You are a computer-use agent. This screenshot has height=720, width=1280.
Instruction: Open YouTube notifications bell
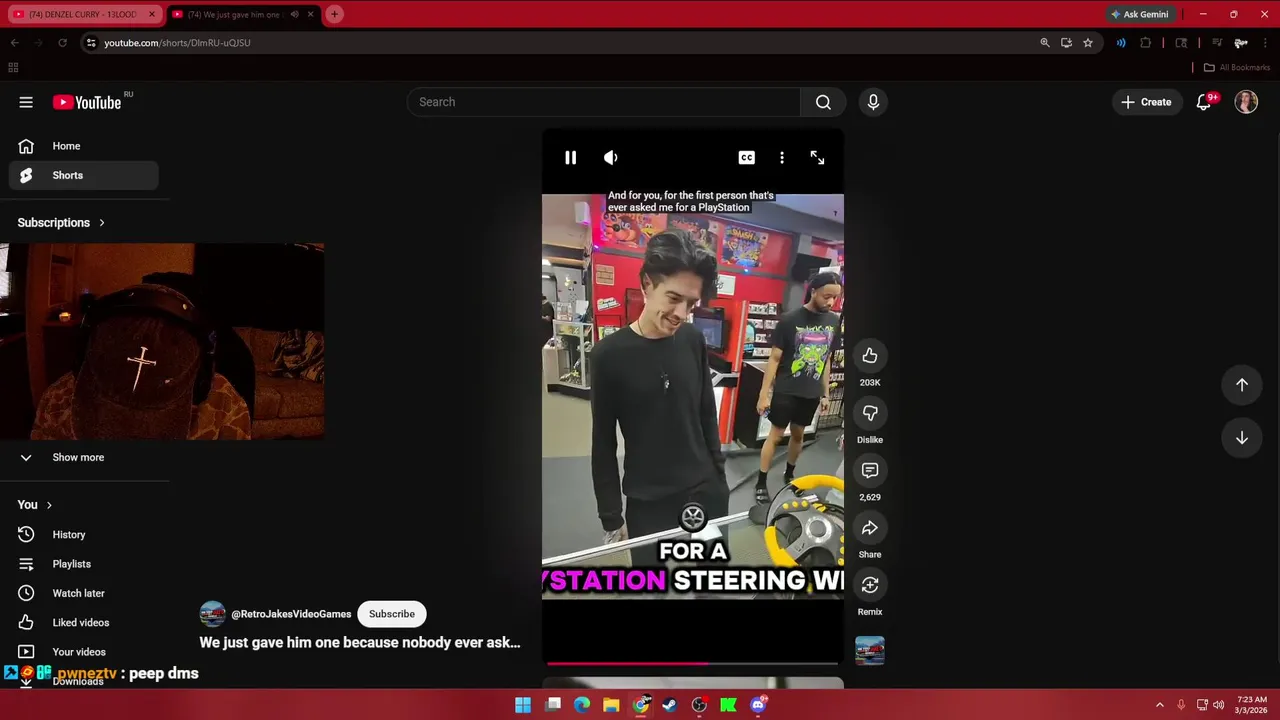1204,102
